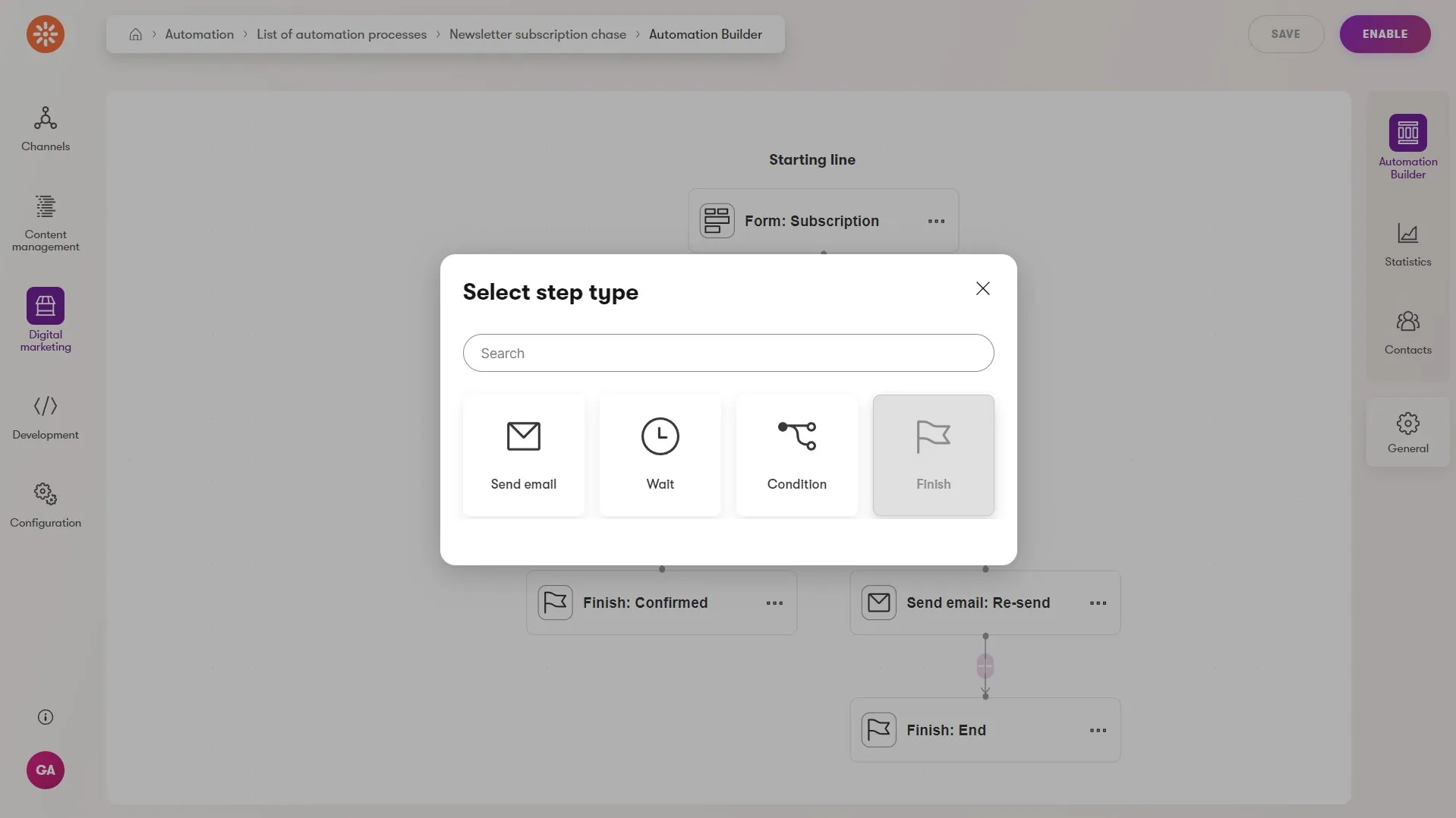Close the Select step type dialog
The image size is (1456, 818).
(983, 288)
